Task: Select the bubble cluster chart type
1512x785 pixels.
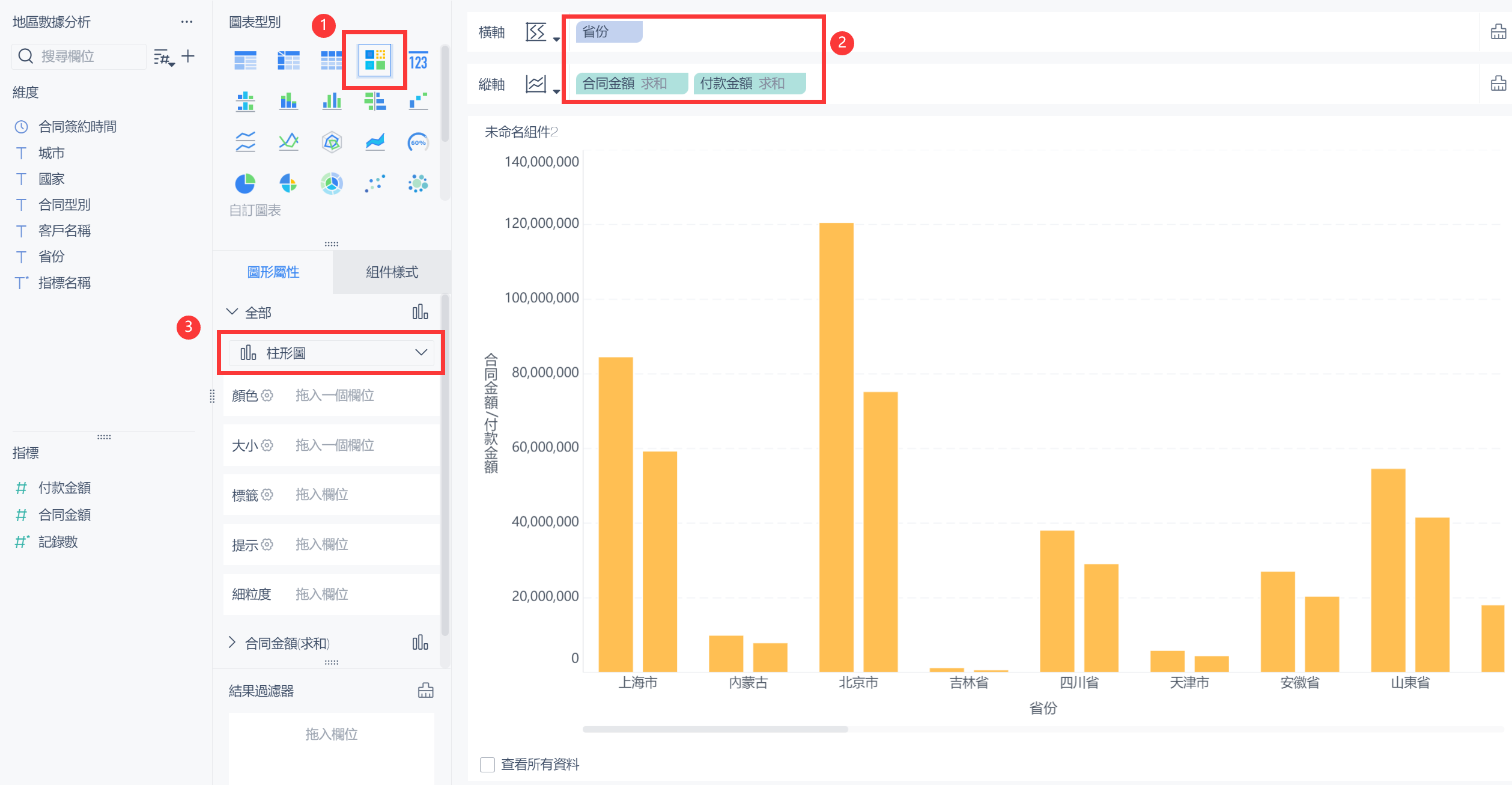Action: pyautogui.click(x=418, y=183)
